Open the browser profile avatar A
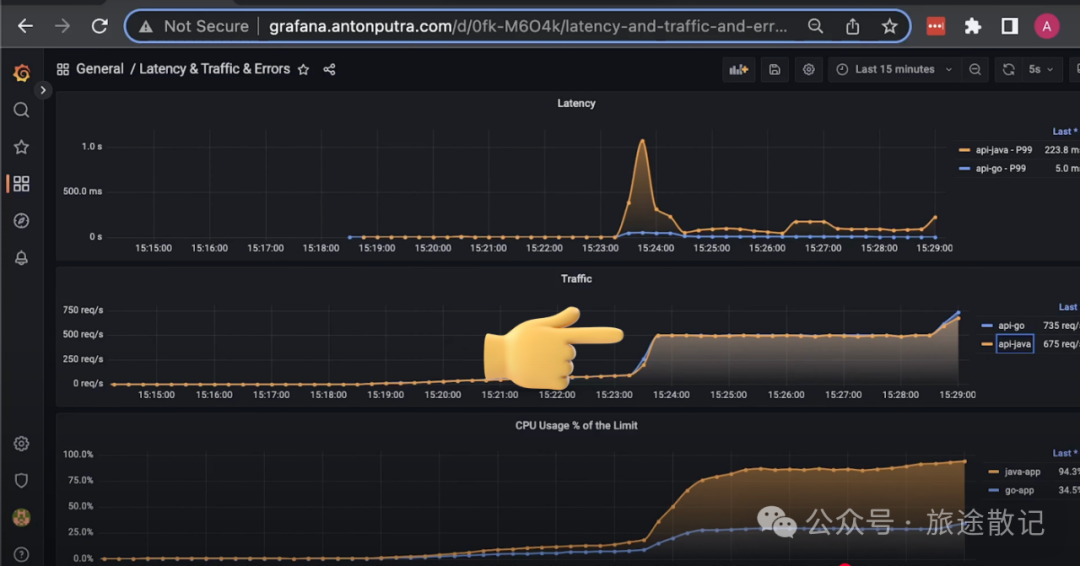The height and width of the screenshot is (566, 1080). [x=1046, y=26]
